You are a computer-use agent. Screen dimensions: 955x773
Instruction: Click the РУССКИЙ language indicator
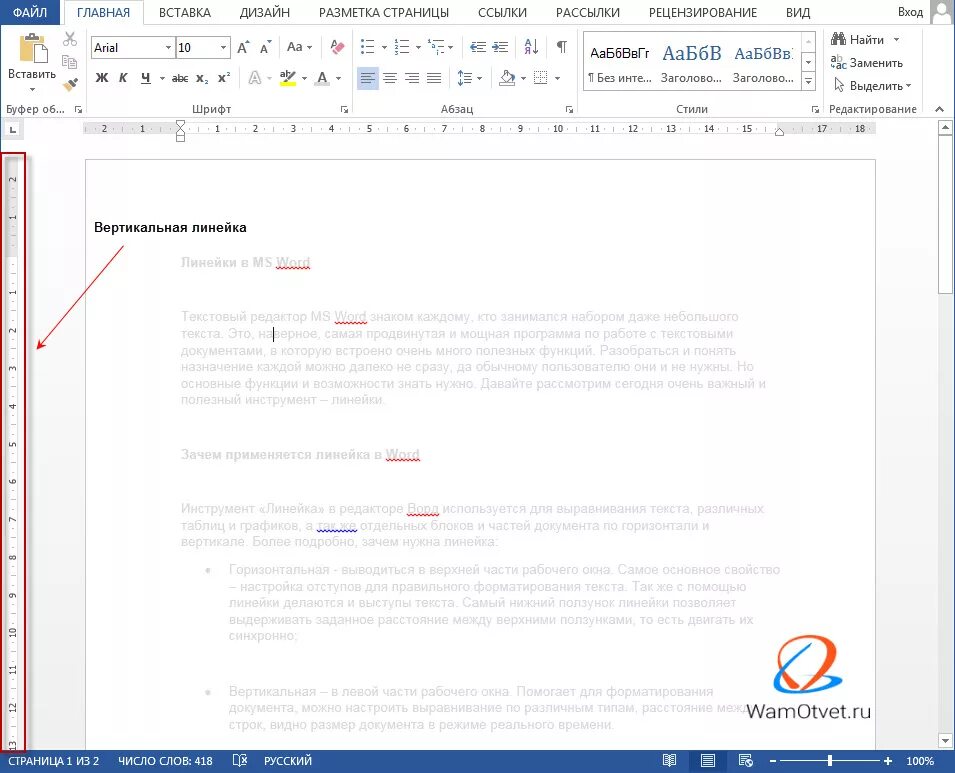(x=287, y=761)
